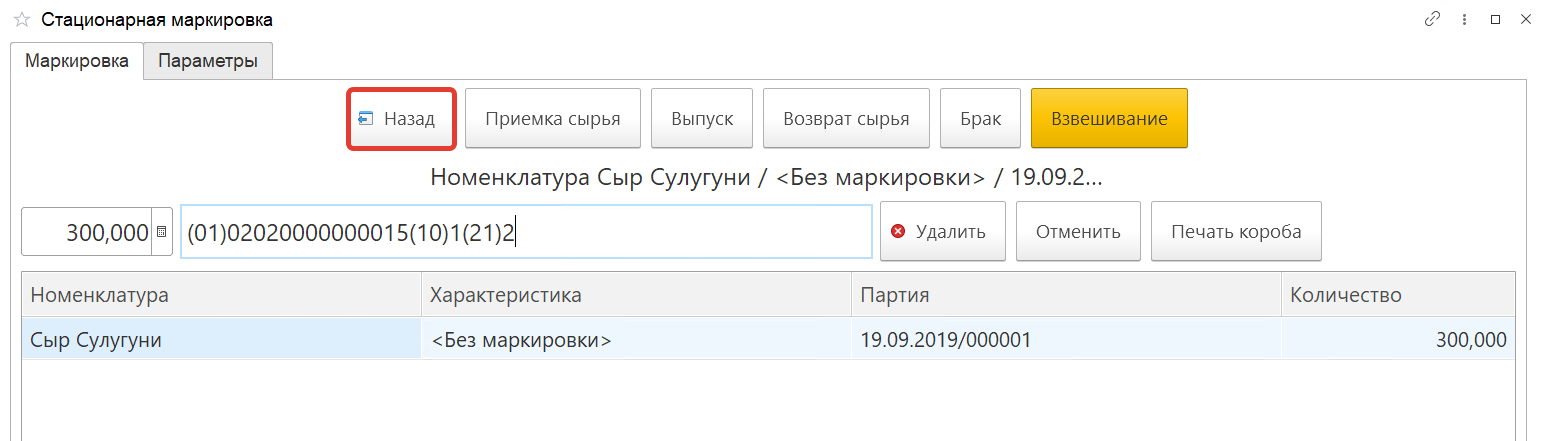Add form to favorites with star icon
Viewport: 1545px width, 441px height.
pyautogui.click(x=21, y=20)
